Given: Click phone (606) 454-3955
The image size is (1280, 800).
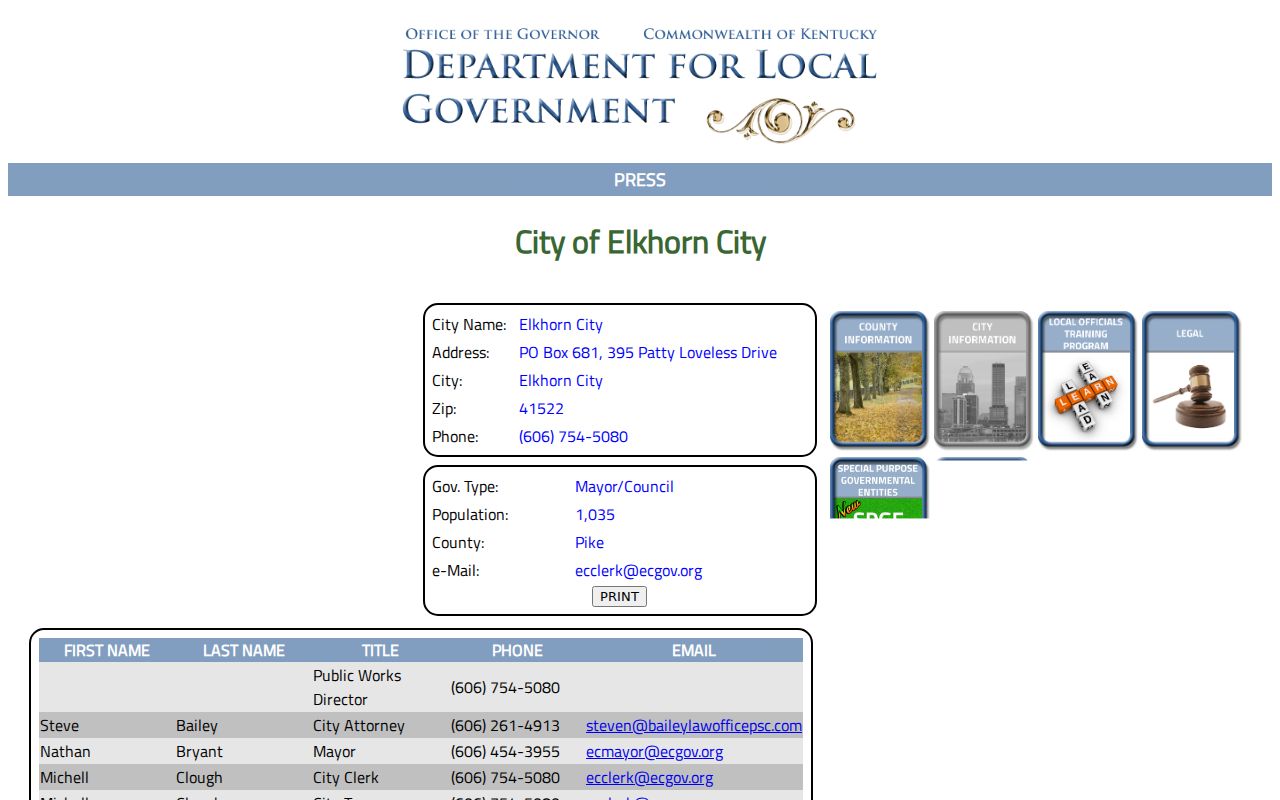Looking at the screenshot, I should coord(505,752).
